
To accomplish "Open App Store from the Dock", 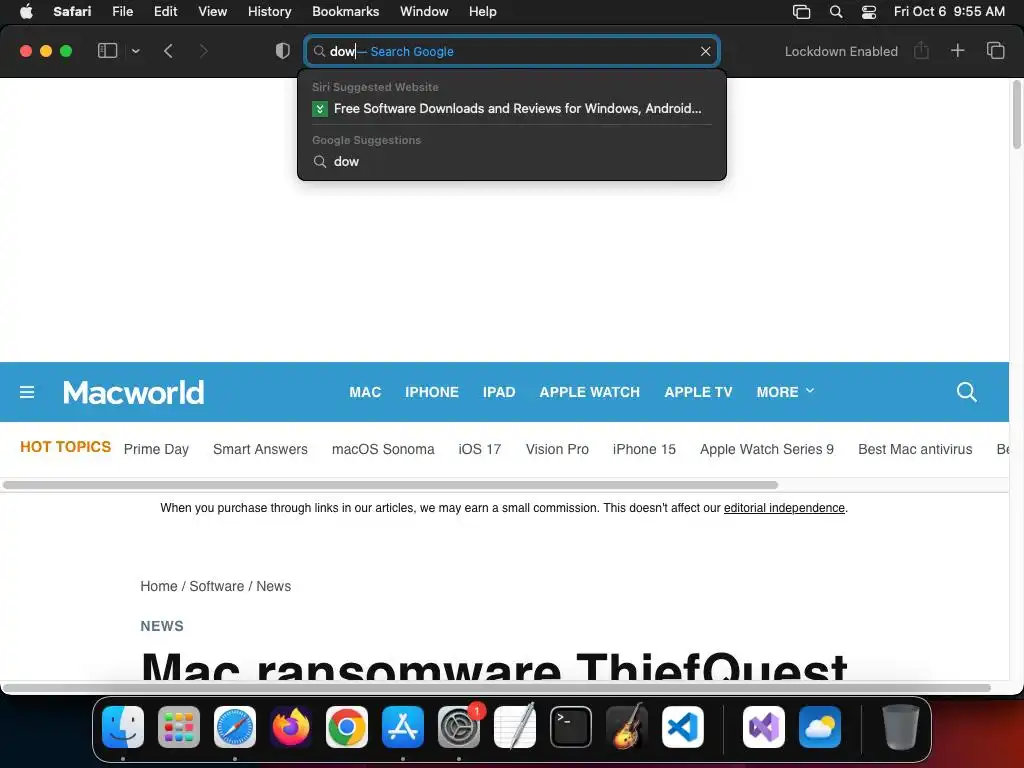I will tap(403, 727).
